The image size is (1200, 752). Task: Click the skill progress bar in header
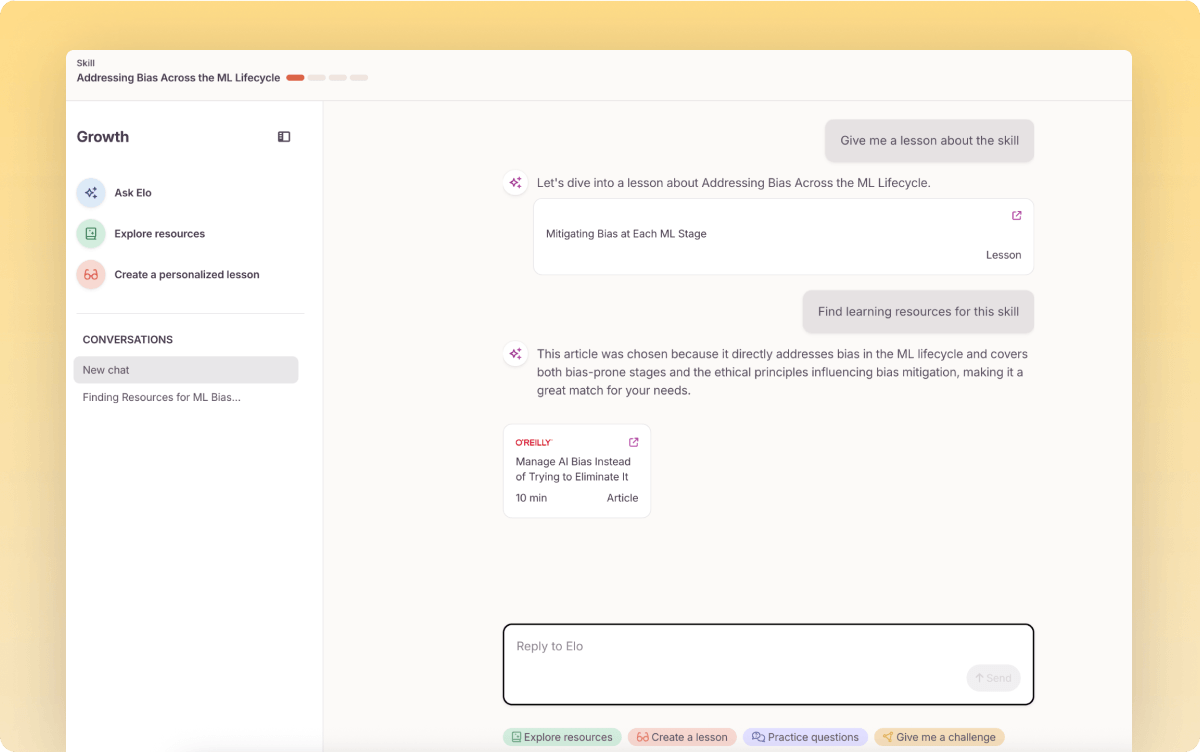[327, 78]
